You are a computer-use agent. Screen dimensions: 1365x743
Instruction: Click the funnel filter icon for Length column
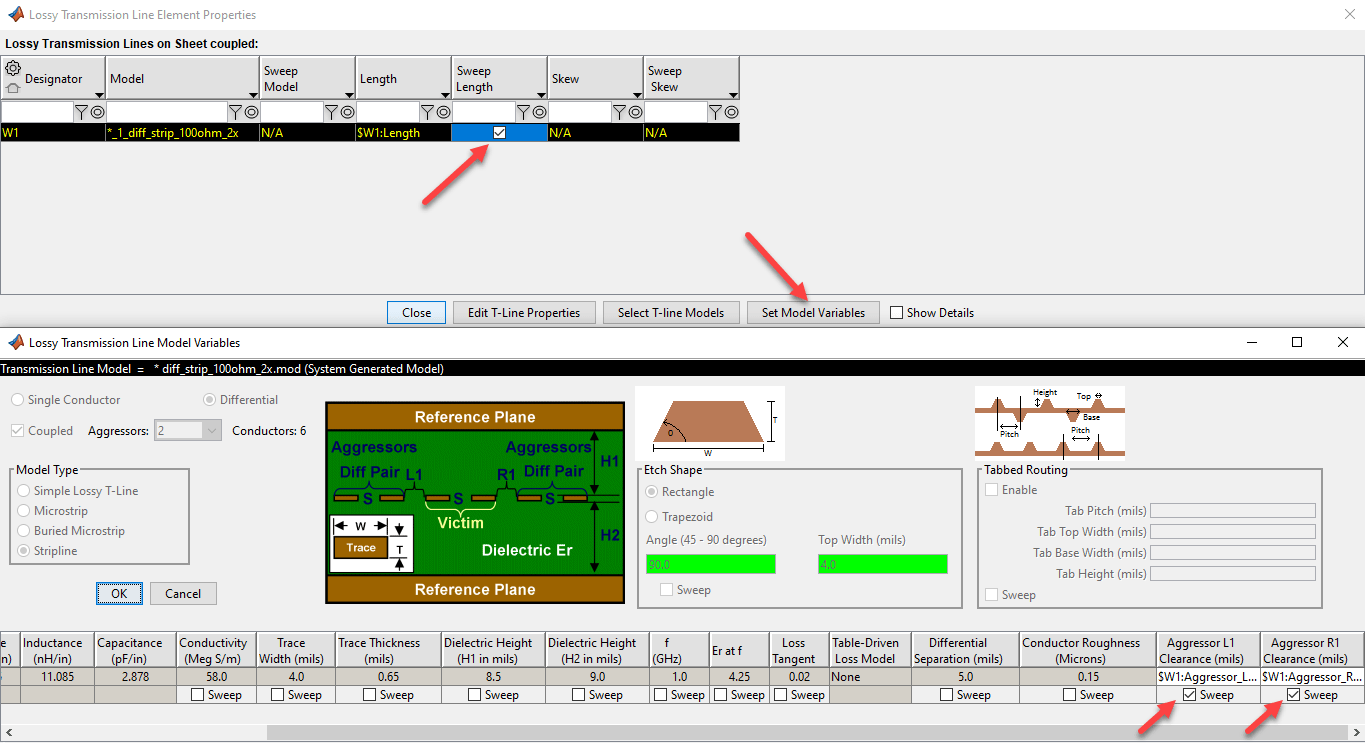coord(428,112)
